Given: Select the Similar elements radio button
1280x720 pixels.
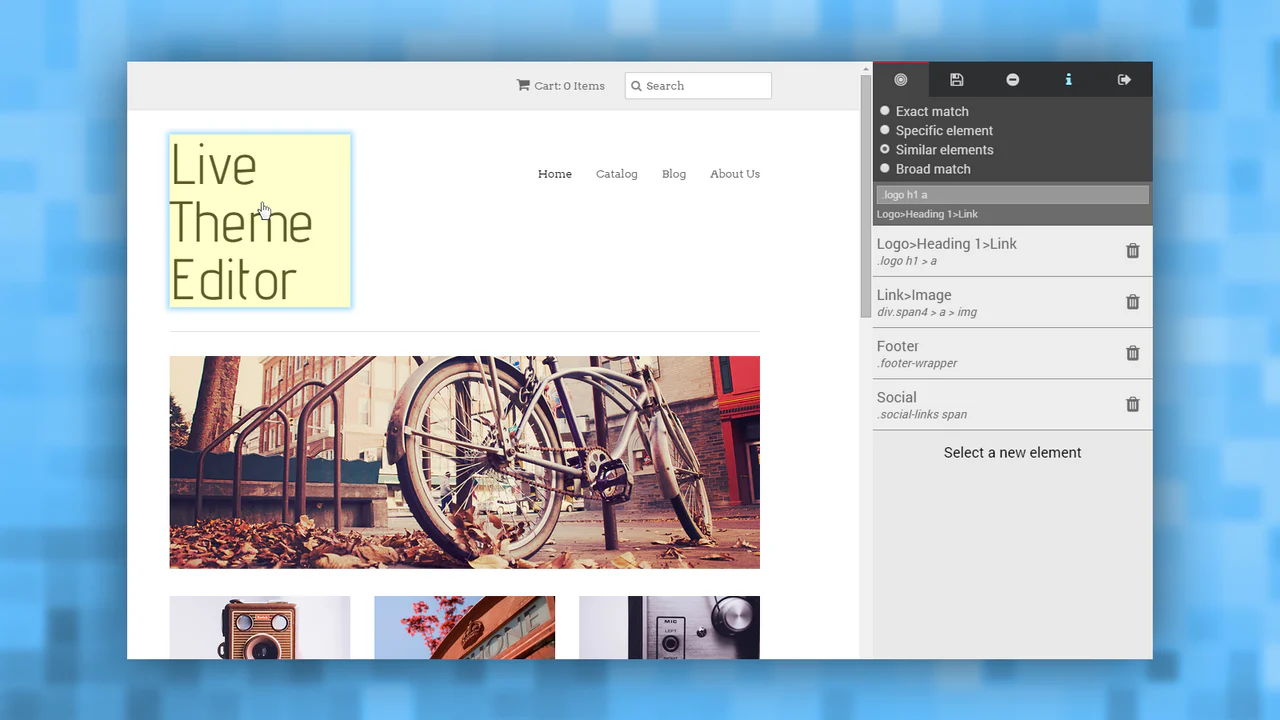Looking at the screenshot, I should (x=885, y=149).
